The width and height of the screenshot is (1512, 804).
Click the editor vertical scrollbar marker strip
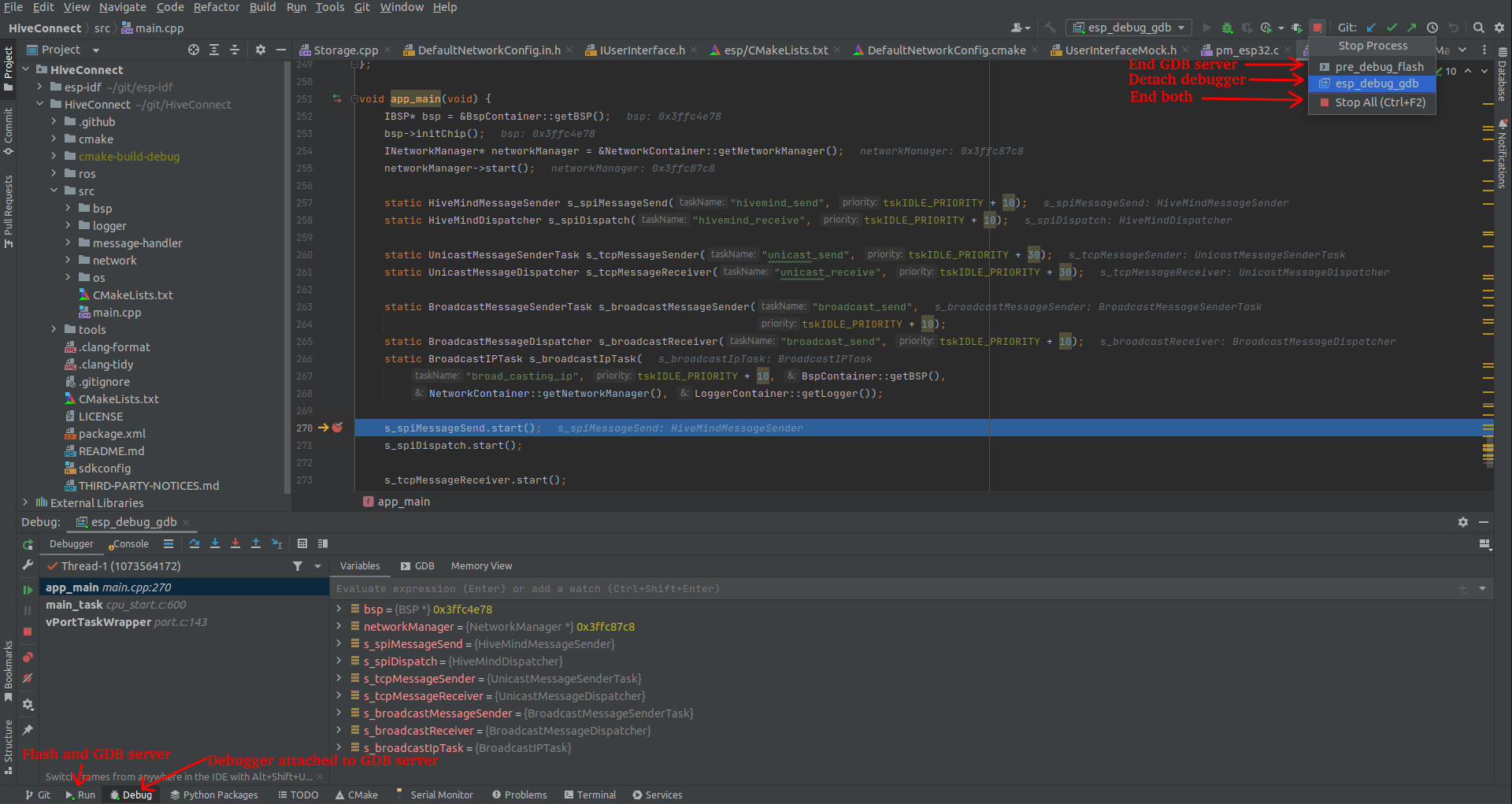(1488, 276)
